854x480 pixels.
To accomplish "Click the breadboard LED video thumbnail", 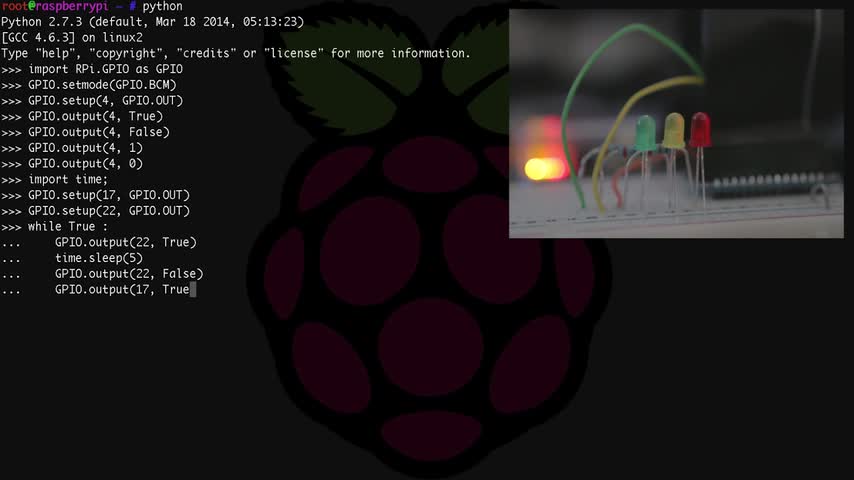I will [x=676, y=123].
